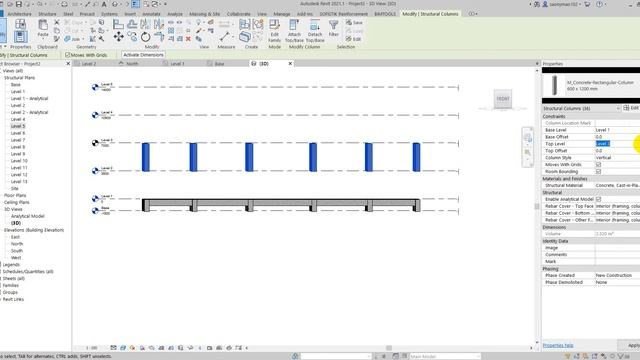Click Detach Top/Base
This screenshot has width=640, height=360.
pyautogui.click(x=315, y=31)
